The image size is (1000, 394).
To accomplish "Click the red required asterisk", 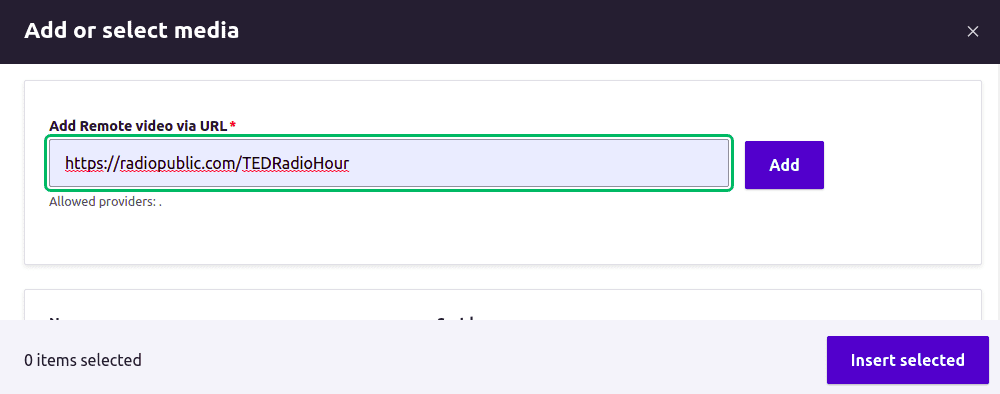I will 233,126.
